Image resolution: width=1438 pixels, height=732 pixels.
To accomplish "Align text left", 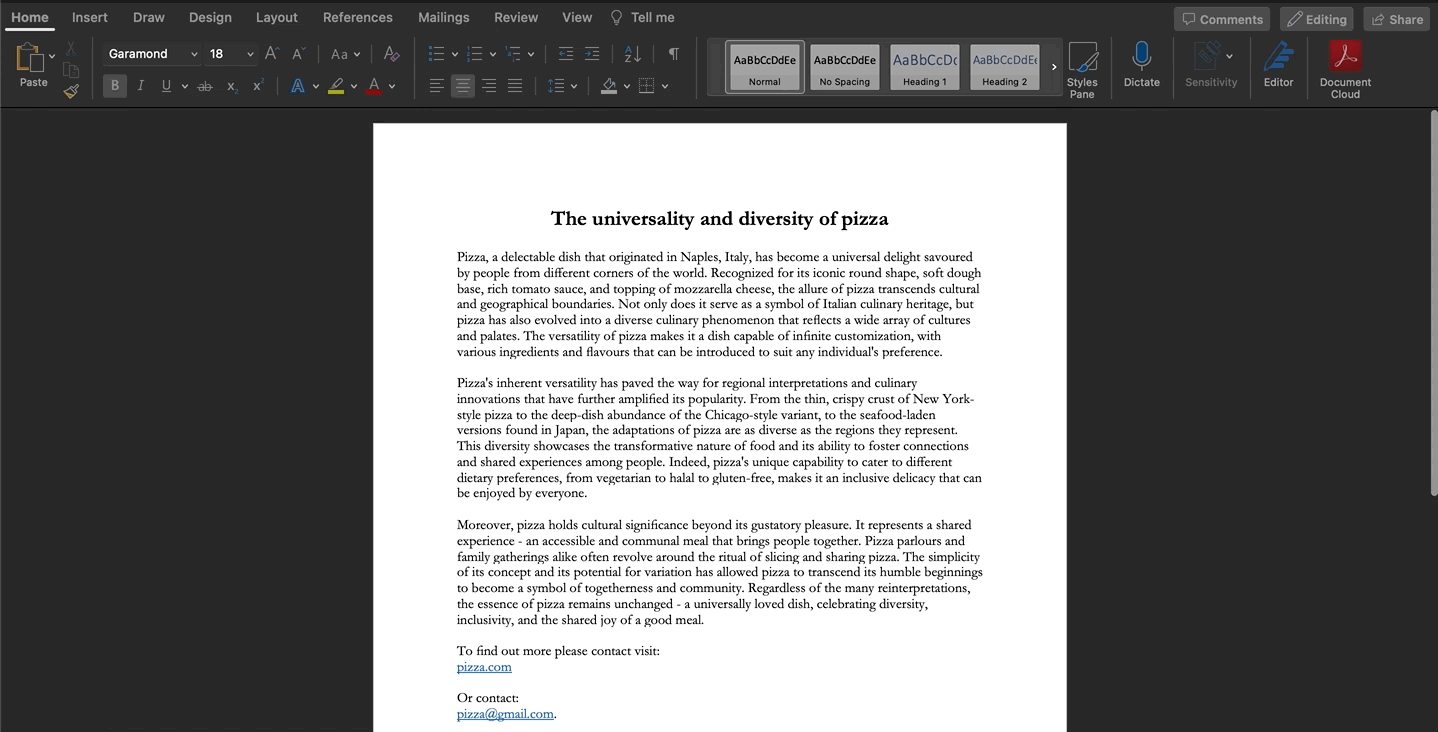I will point(437,86).
